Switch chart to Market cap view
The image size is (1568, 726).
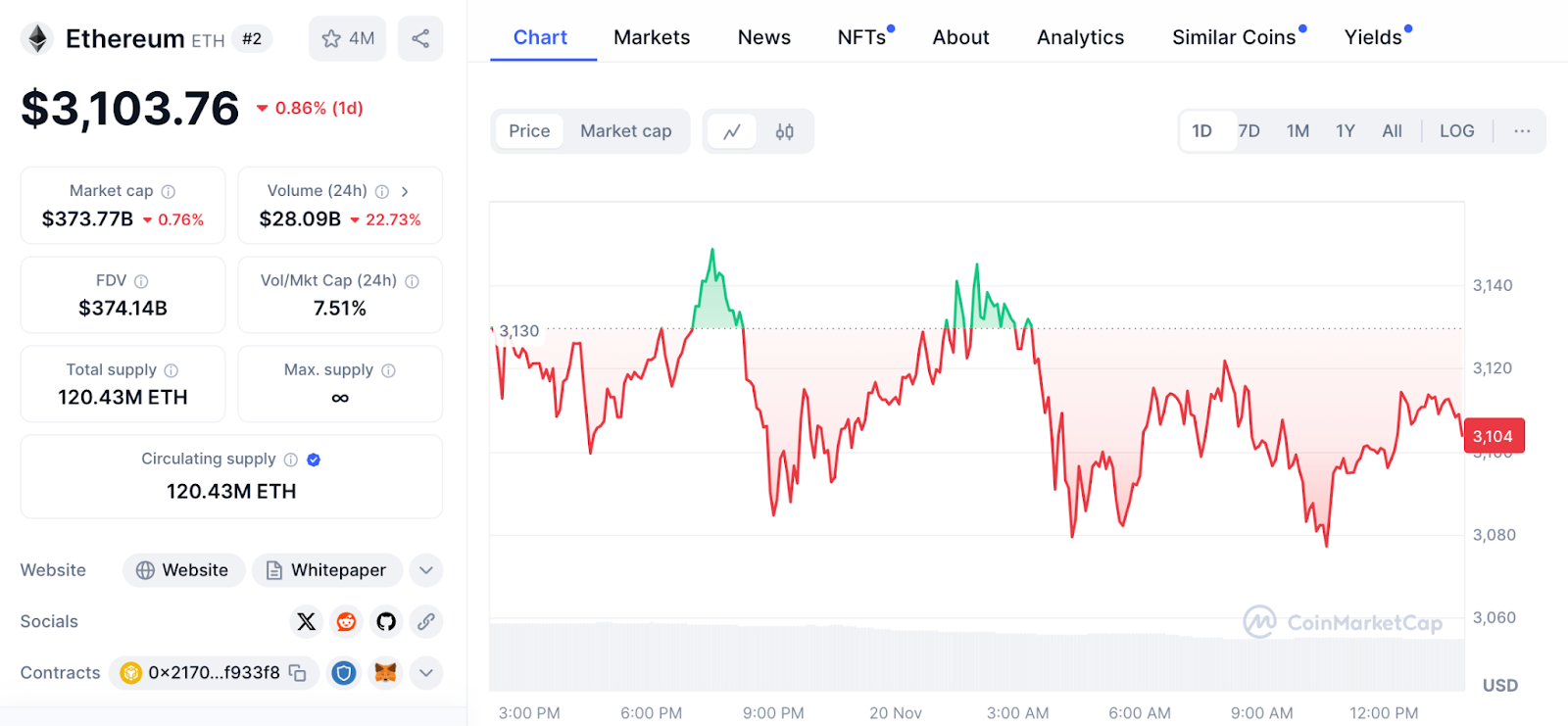click(625, 131)
